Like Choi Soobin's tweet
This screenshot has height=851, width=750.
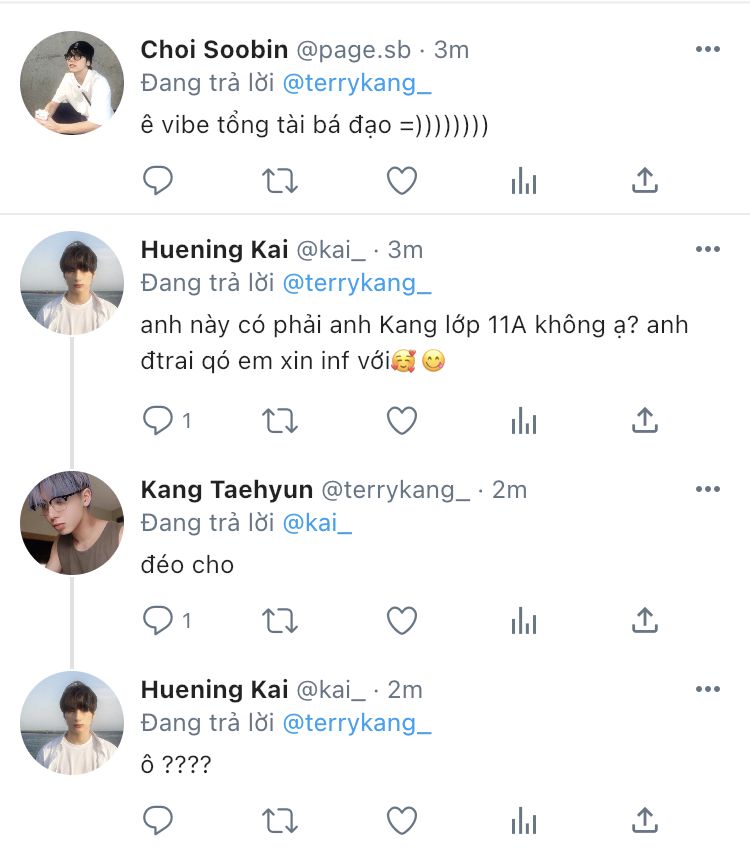click(x=402, y=180)
